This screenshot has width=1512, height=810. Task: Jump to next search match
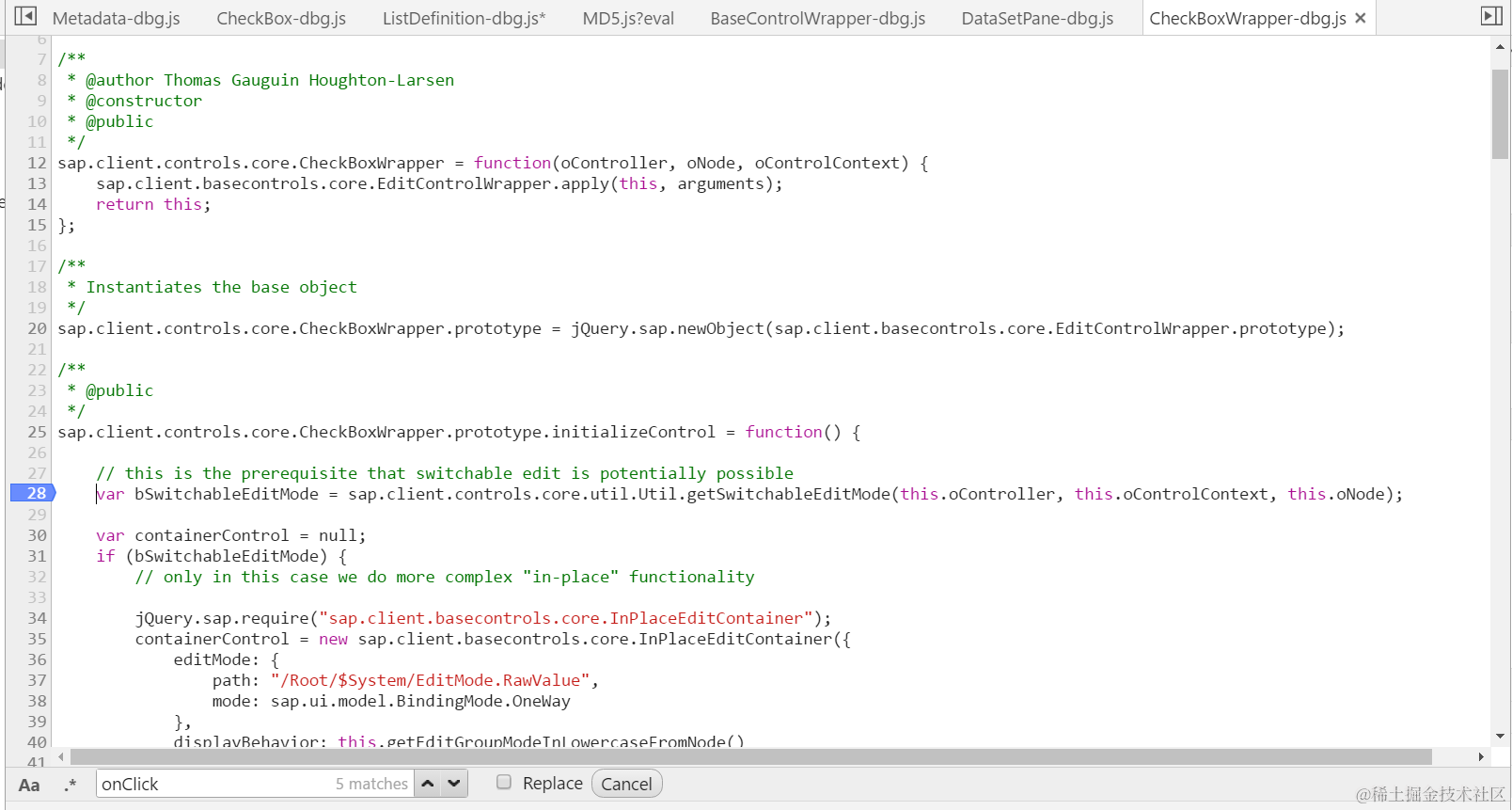pyautogui.click(x=454, y=783)
